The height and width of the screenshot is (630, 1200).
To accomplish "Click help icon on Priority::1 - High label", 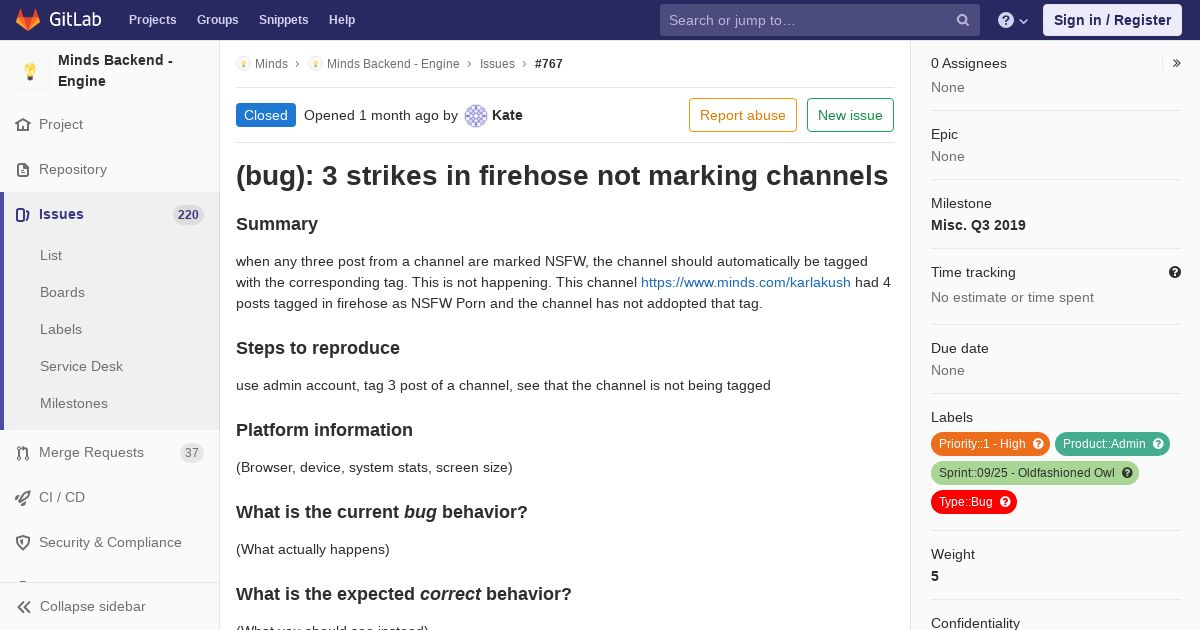I will (x=1038, y=444).
